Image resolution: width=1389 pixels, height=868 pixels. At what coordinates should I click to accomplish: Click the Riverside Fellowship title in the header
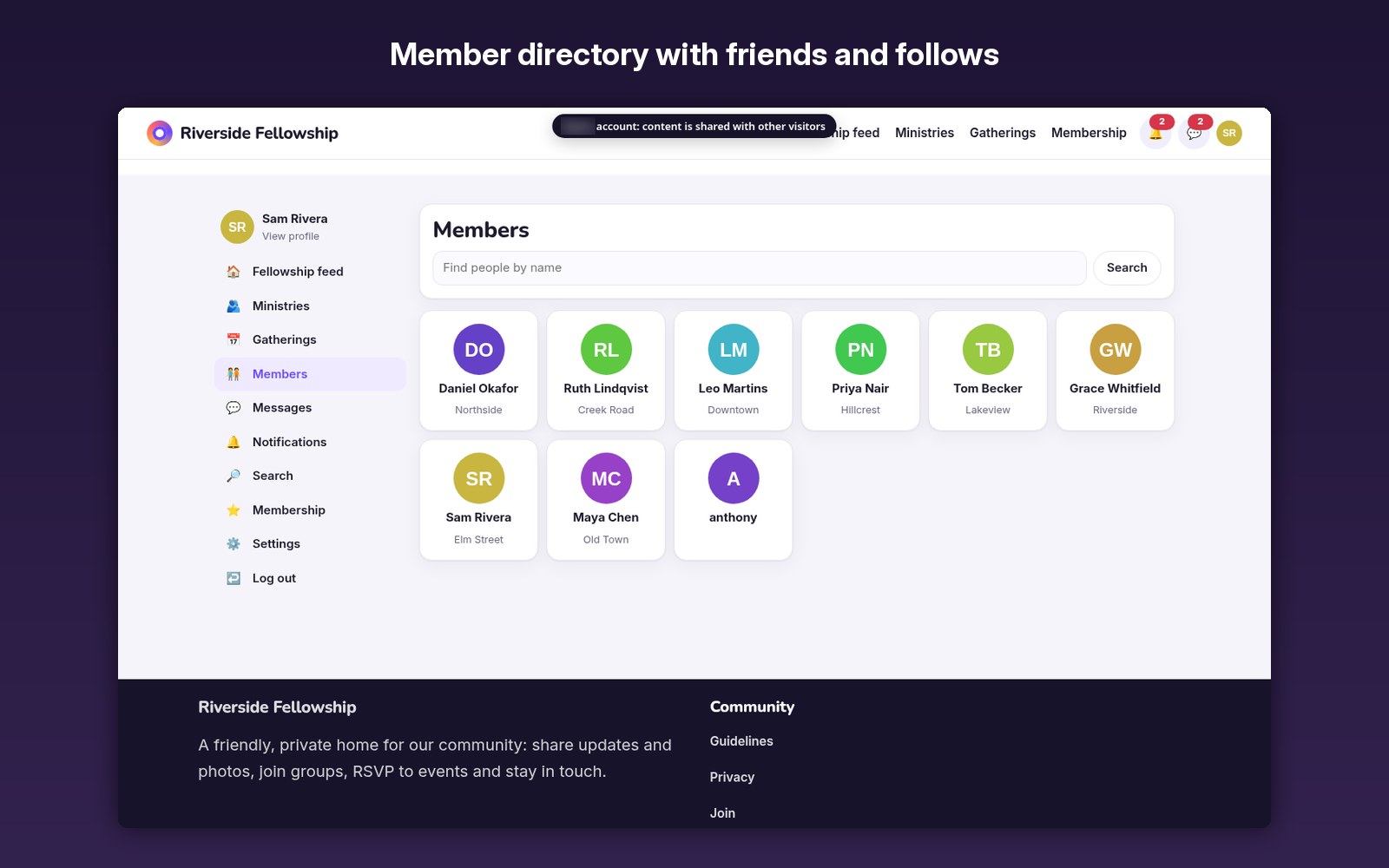coord(259,133)
